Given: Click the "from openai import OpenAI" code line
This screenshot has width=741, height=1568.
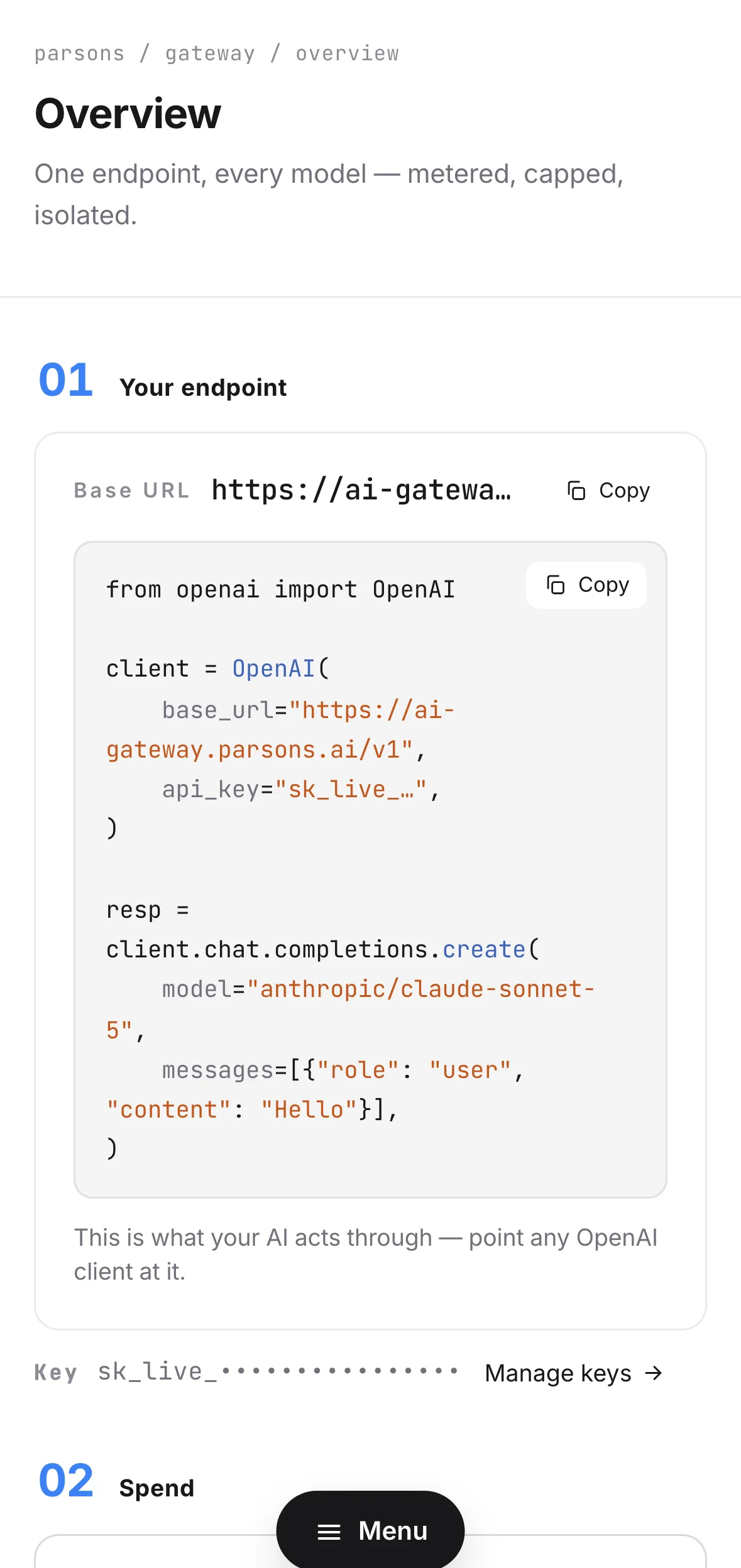Looking at the screenshot, I should 280,590.
